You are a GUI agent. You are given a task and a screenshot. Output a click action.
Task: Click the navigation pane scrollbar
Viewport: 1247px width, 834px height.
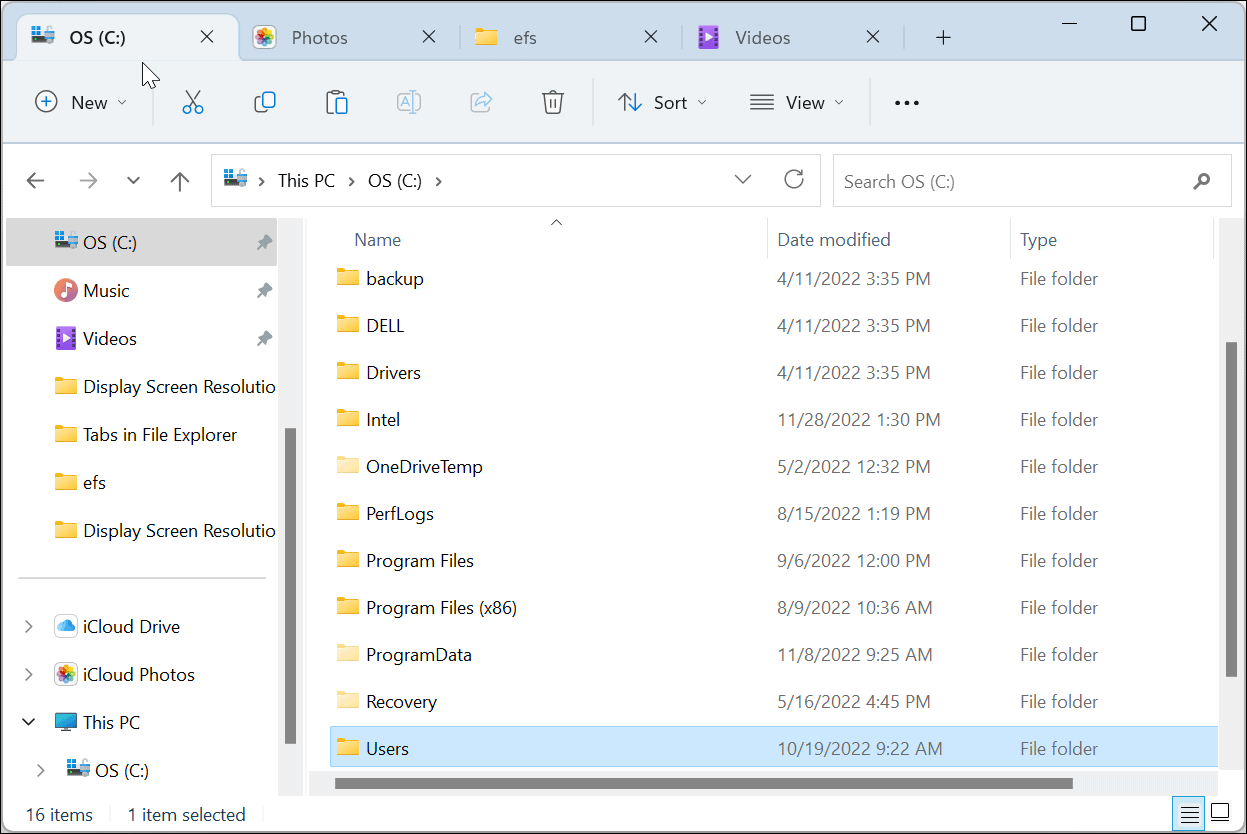290,585
